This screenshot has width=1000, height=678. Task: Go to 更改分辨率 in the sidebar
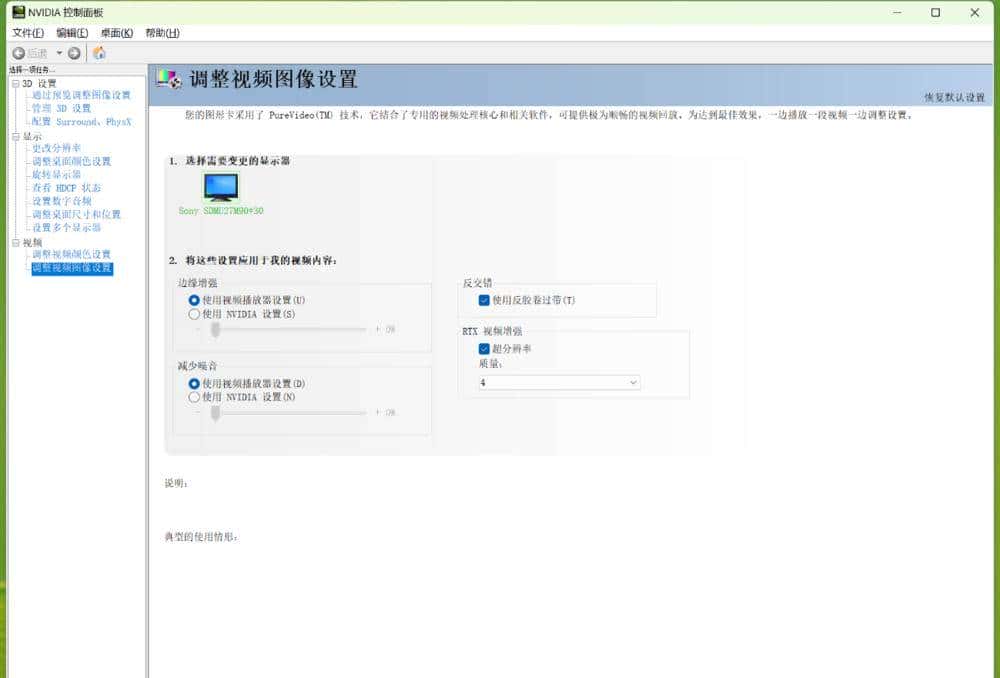(56, 148)
